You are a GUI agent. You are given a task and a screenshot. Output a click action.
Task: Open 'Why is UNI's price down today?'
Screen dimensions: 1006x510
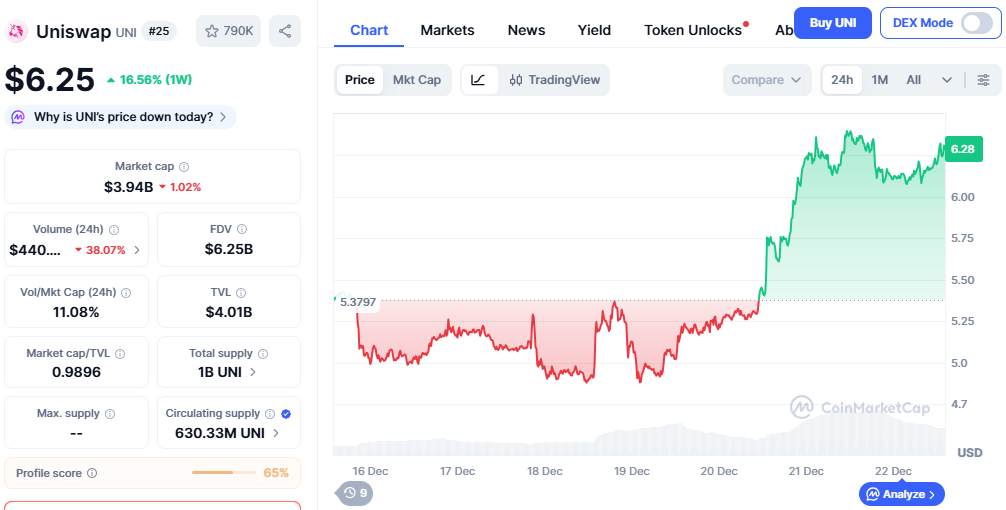[121, 117]
